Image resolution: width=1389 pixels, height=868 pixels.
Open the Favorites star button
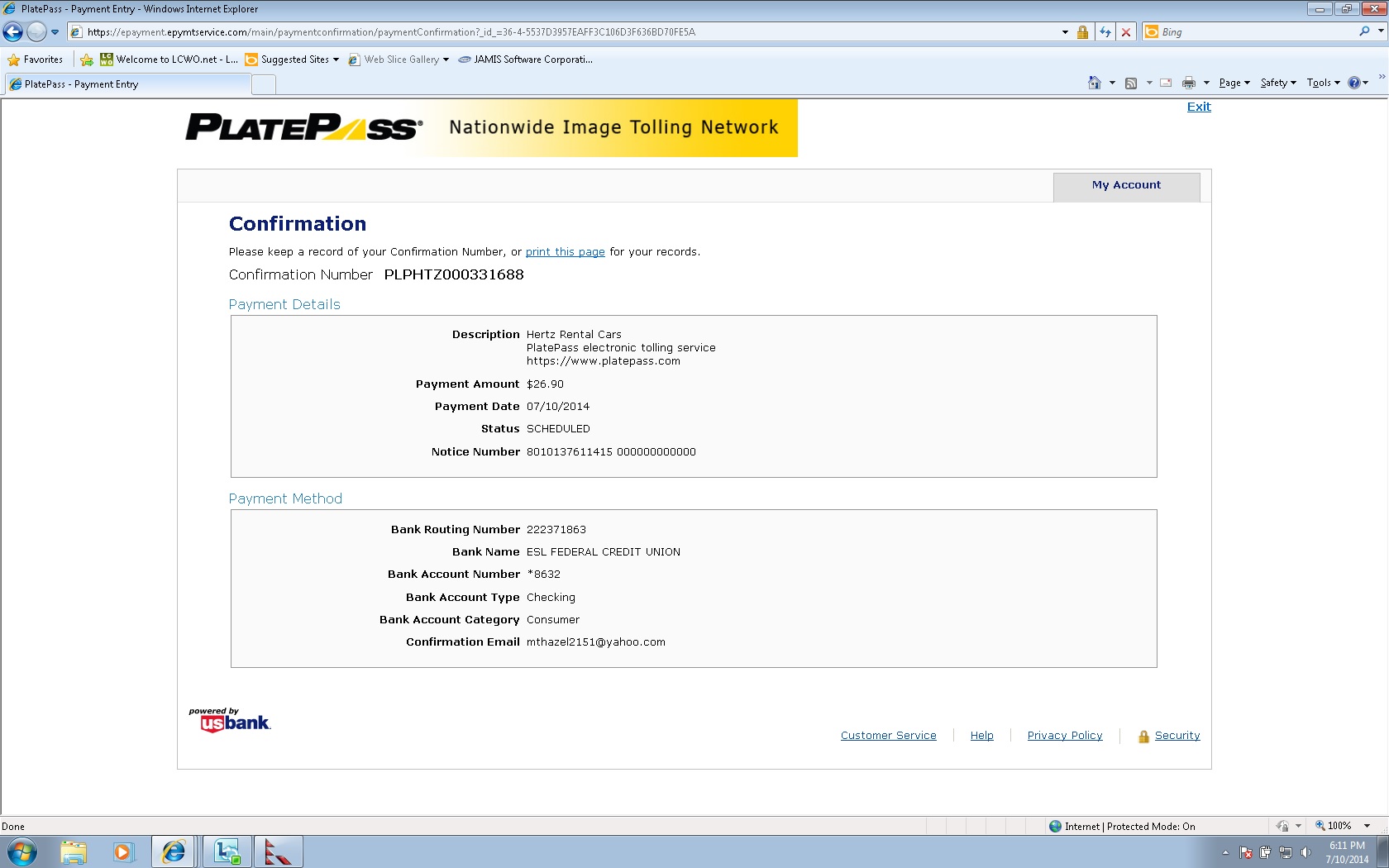[36, 60]
